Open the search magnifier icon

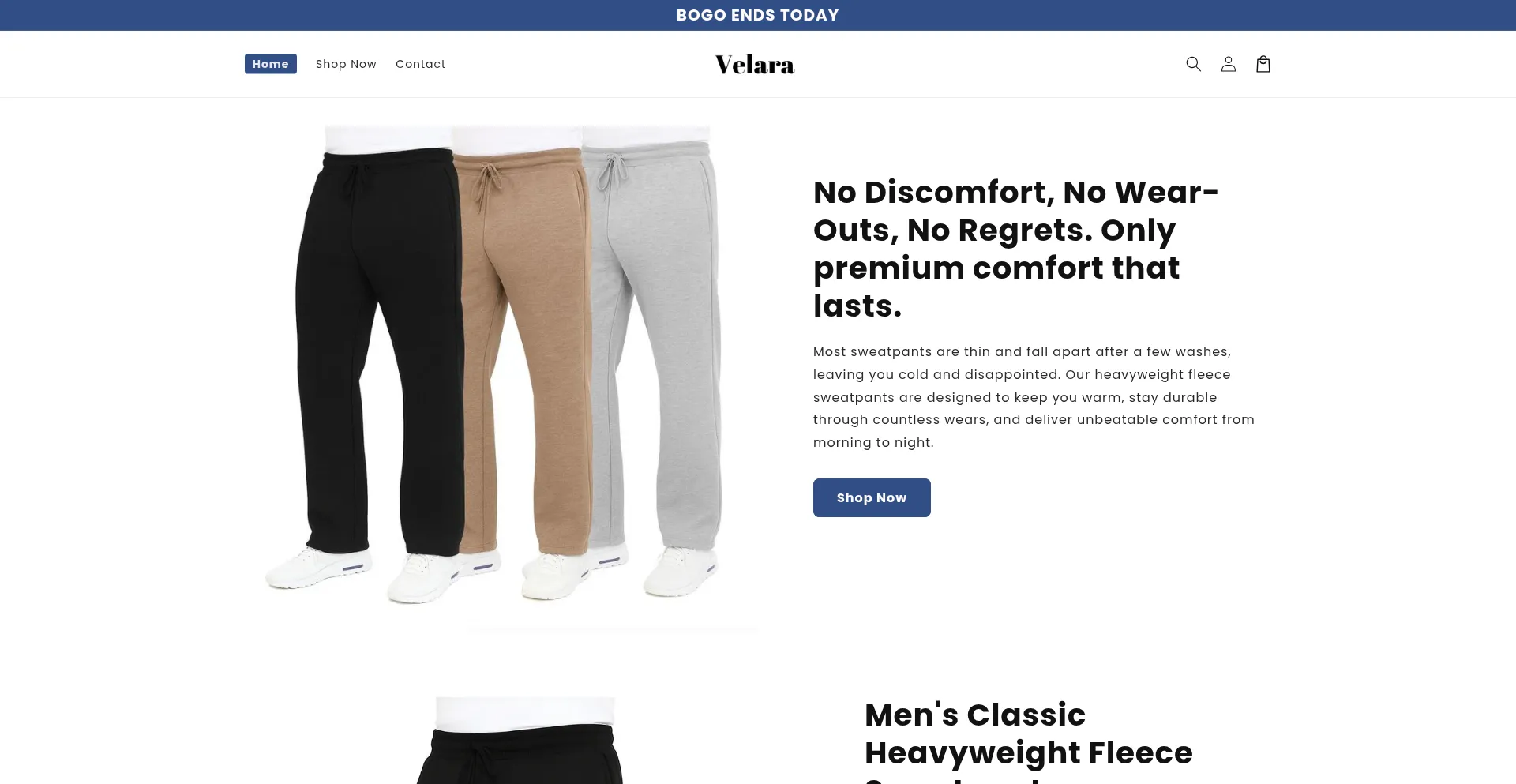[1193, 64]
